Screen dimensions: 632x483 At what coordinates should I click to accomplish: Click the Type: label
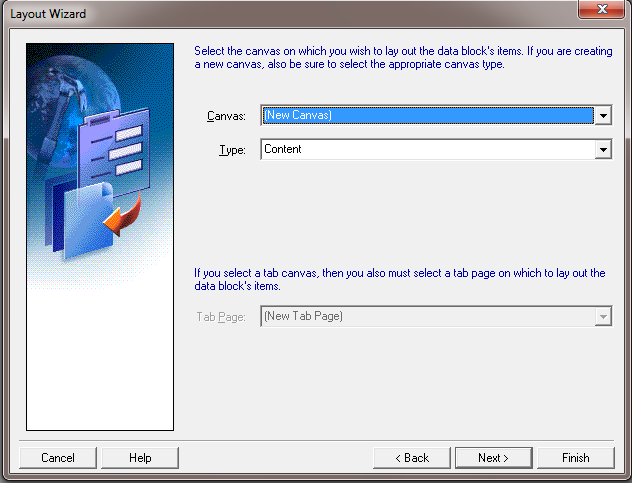[x=232, y=150]
